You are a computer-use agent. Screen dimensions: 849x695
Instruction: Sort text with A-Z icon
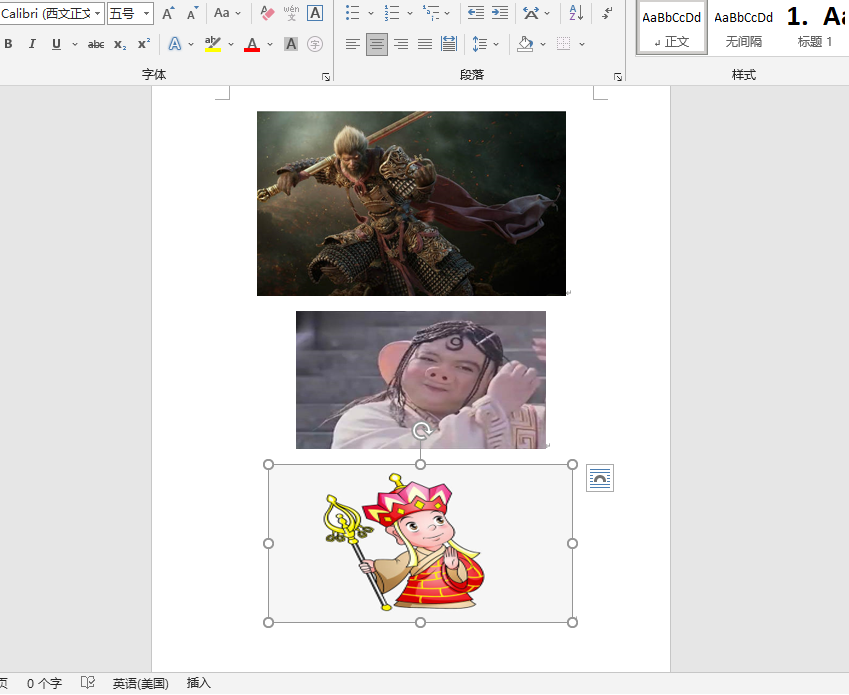tap(576, 13)
